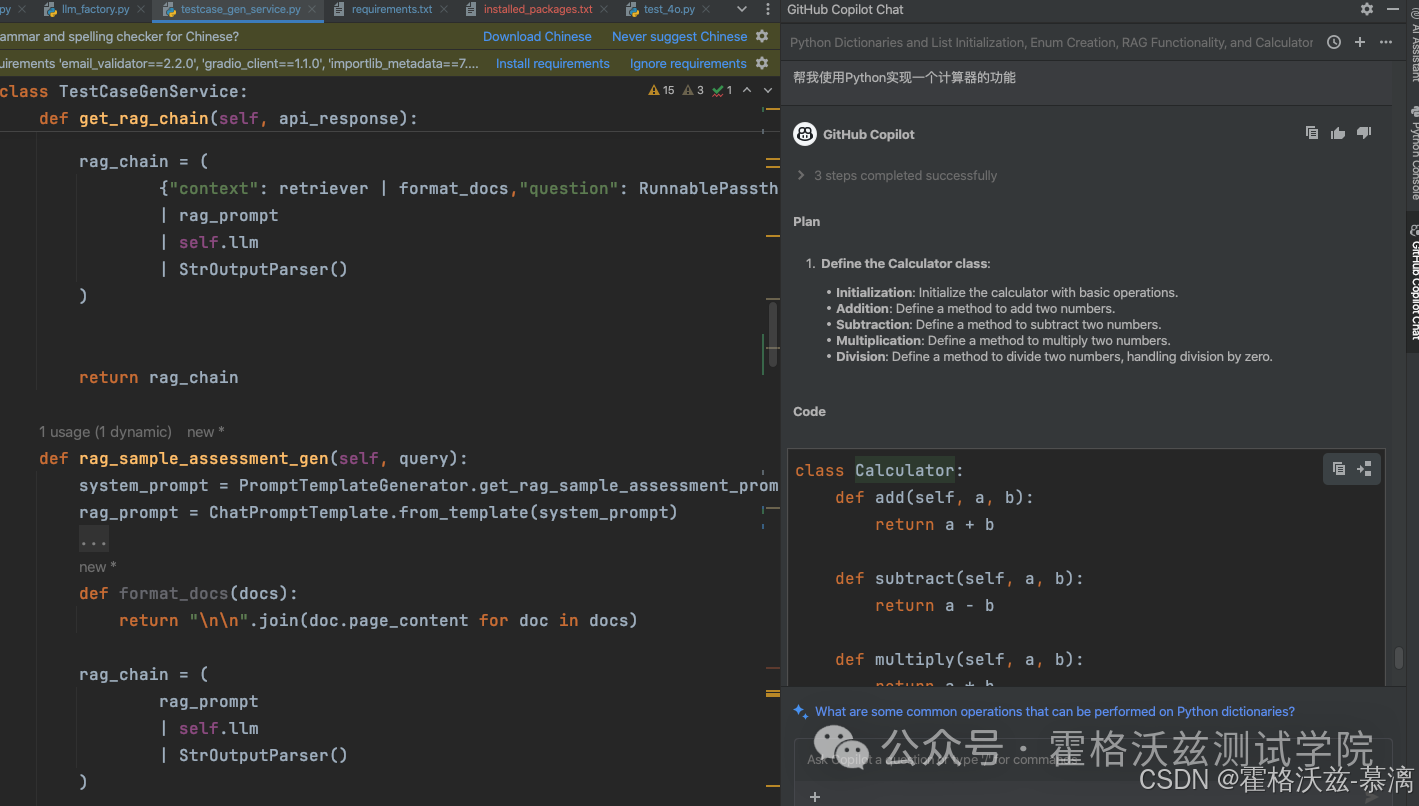The width and height of the screenshot is (1419, 806).
Task: Click def subtract line in code block
Action: click(959, 578)
